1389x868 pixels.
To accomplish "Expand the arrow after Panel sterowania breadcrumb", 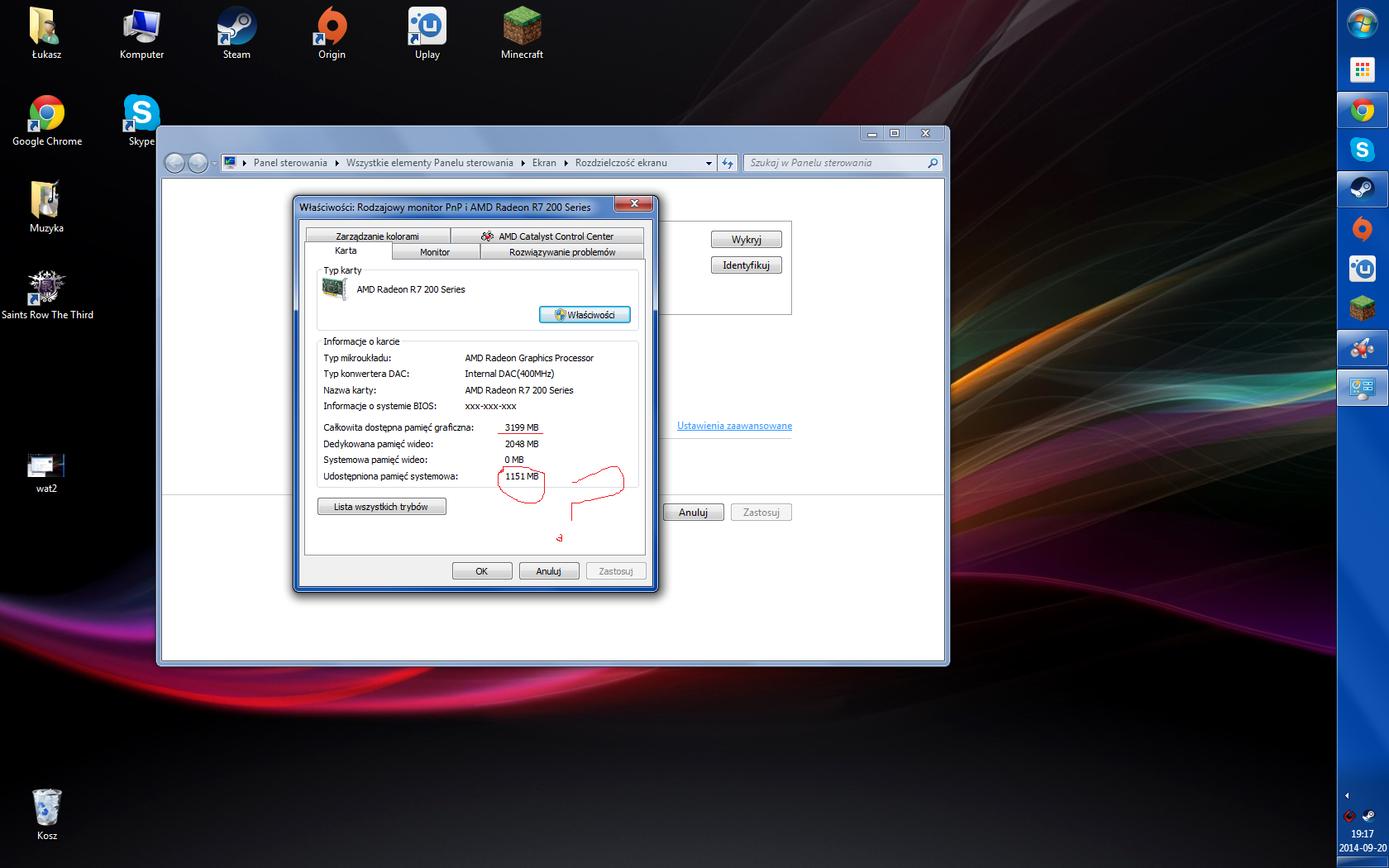I will point(337,163).
